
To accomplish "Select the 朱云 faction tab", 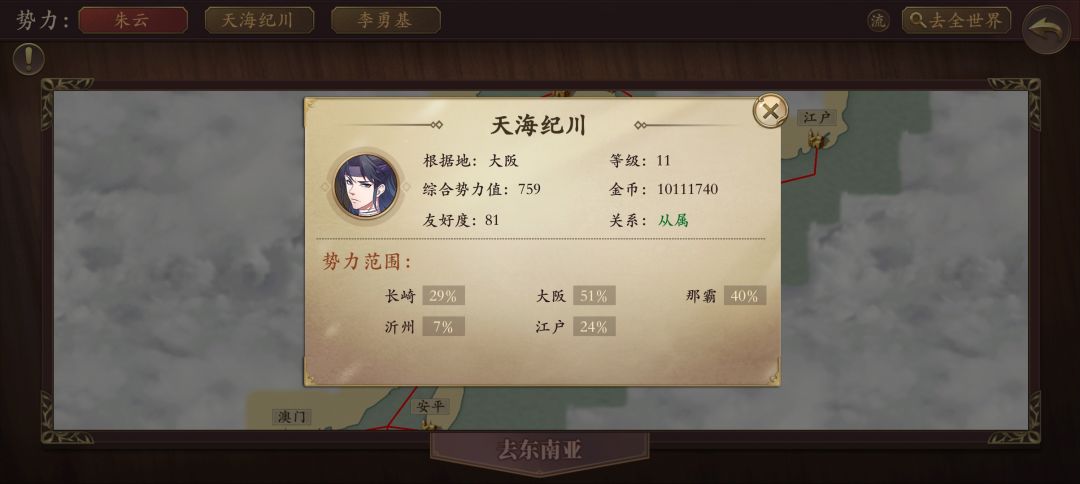I will tap(133, 21).
